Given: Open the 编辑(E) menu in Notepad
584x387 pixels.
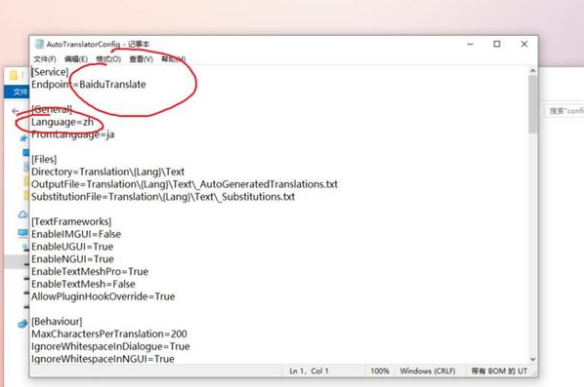Looking at the screenshot, I should point(76,59).
